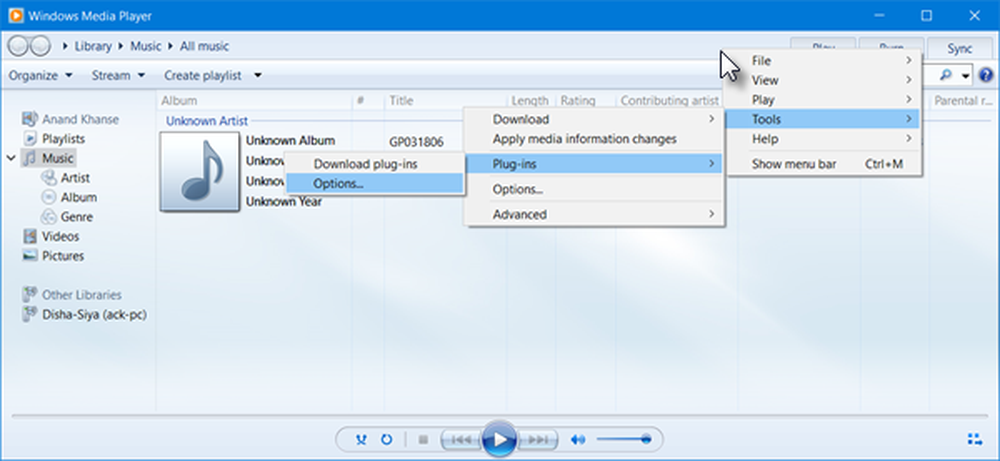This screenshot has width=1000, height=461.
Task: Click the Unknown Artist group header
Action: [207, 121]
